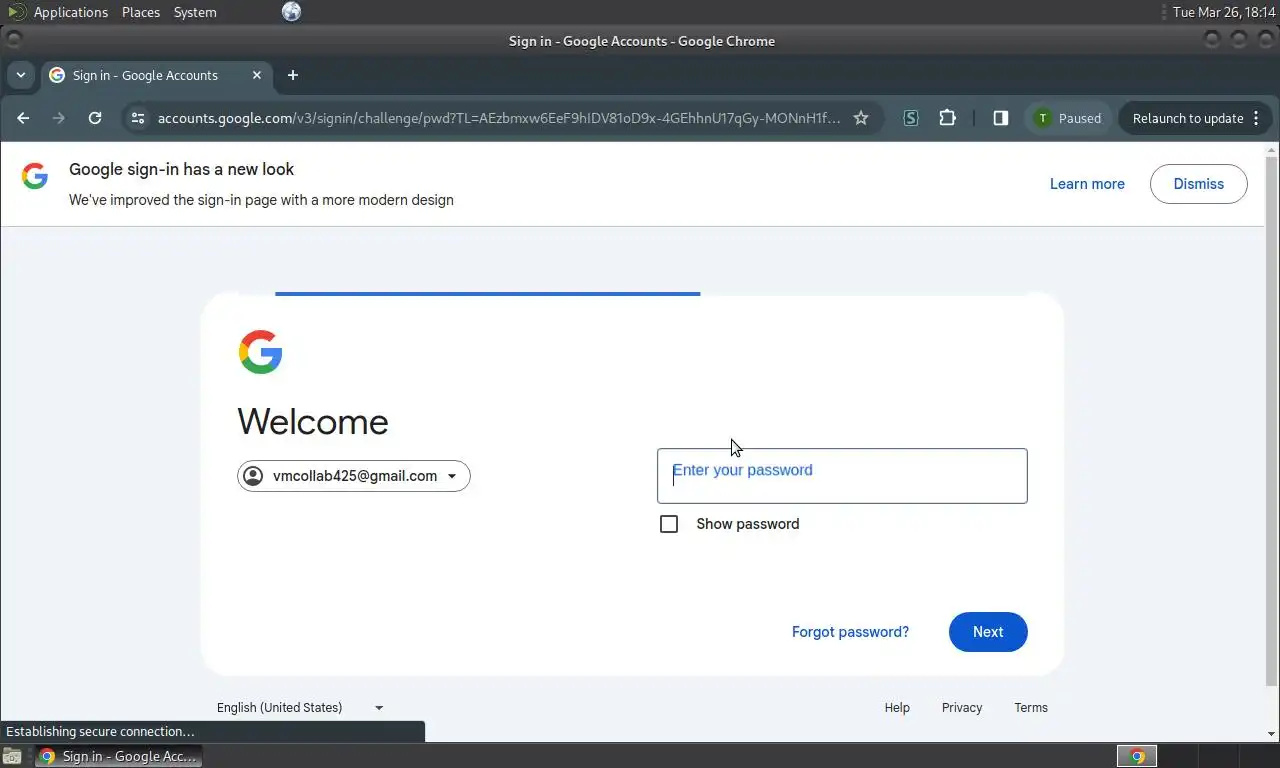Click the Forgot password? link
Viewport: 1280px width, 768px height.
point(850,632)
